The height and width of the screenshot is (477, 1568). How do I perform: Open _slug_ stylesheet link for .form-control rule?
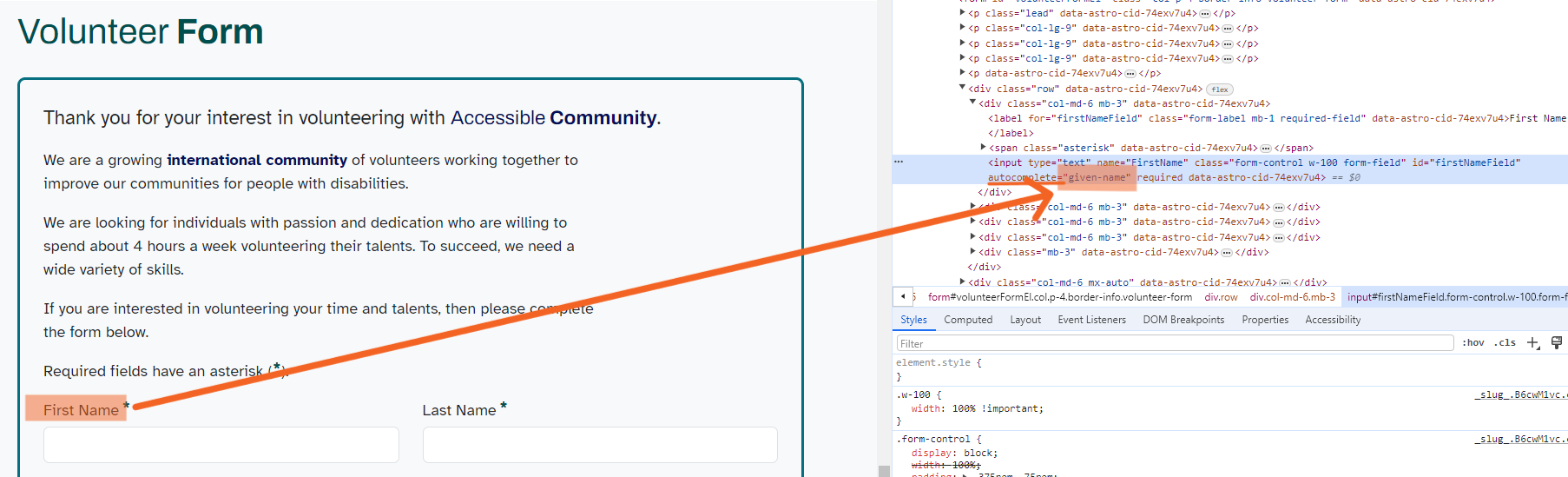[1520, 439]
